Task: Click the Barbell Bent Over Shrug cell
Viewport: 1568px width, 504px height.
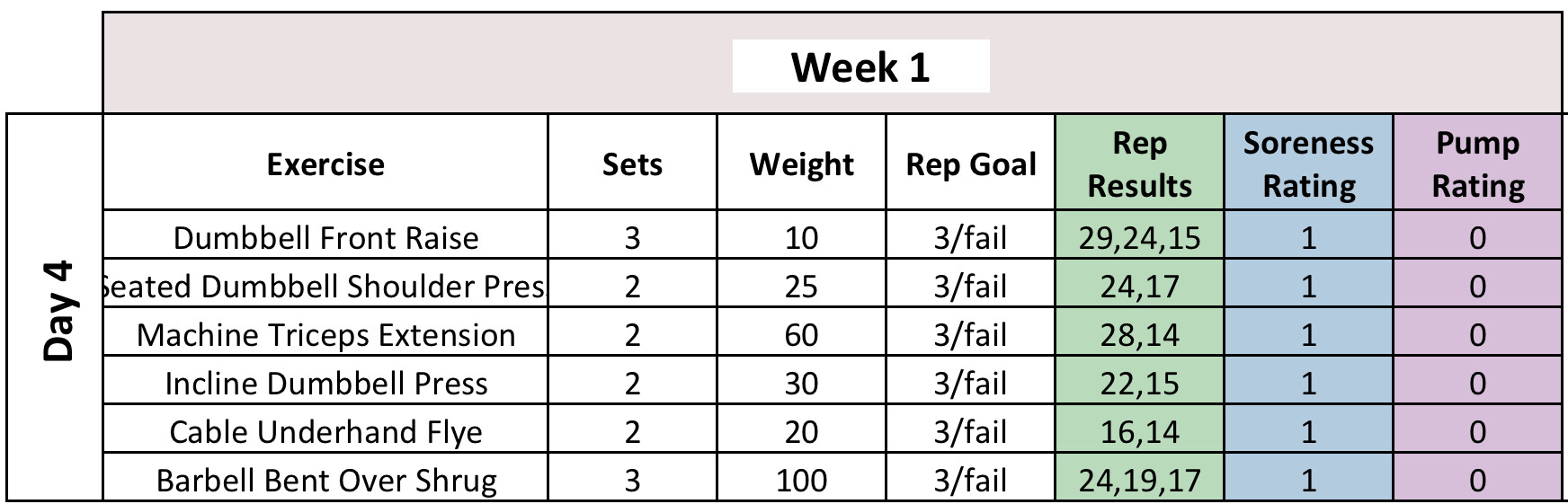Action: [x=325, y=480]
